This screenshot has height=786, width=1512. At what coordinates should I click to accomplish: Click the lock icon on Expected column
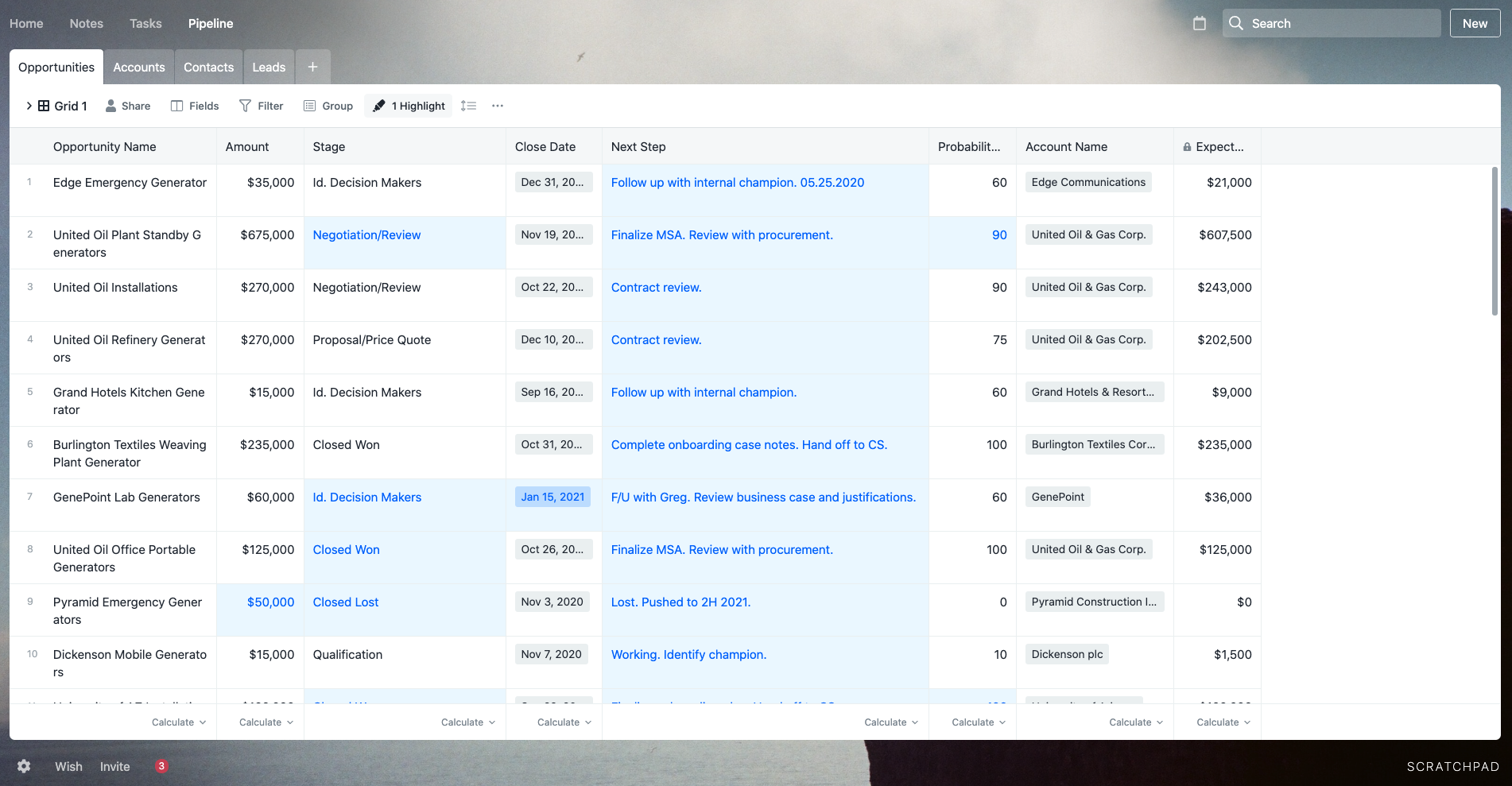pyautogui.click(x=1187, y=147)
